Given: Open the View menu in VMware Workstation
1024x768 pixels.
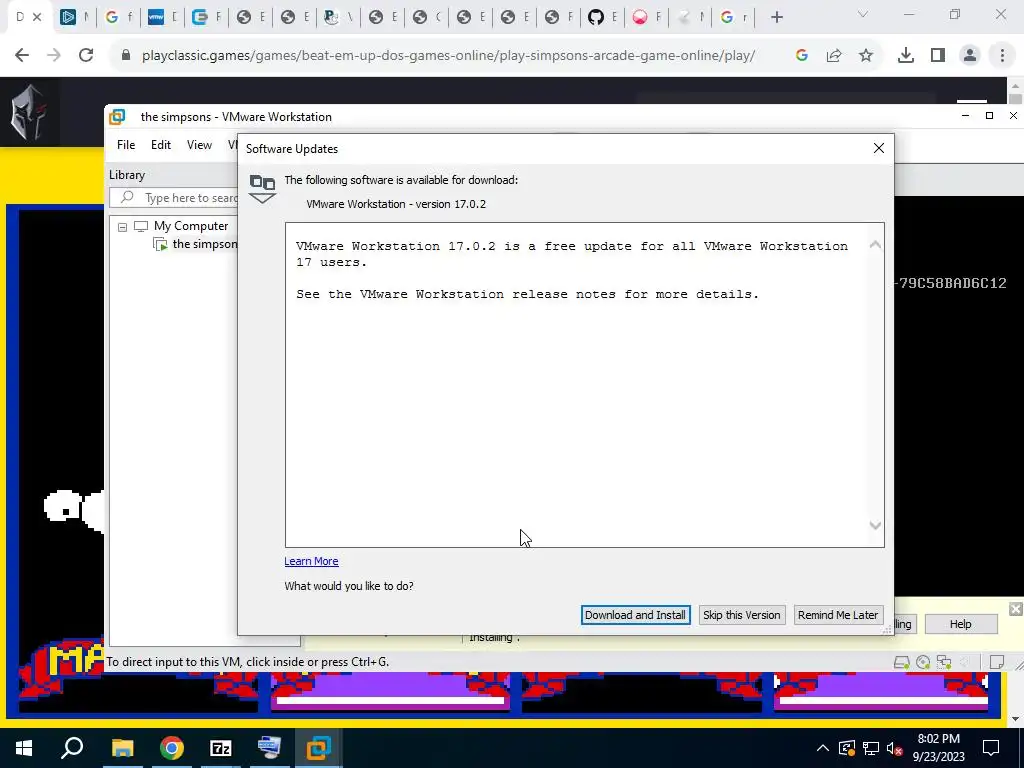Looking at the screenshot, I should pos(199,145).
